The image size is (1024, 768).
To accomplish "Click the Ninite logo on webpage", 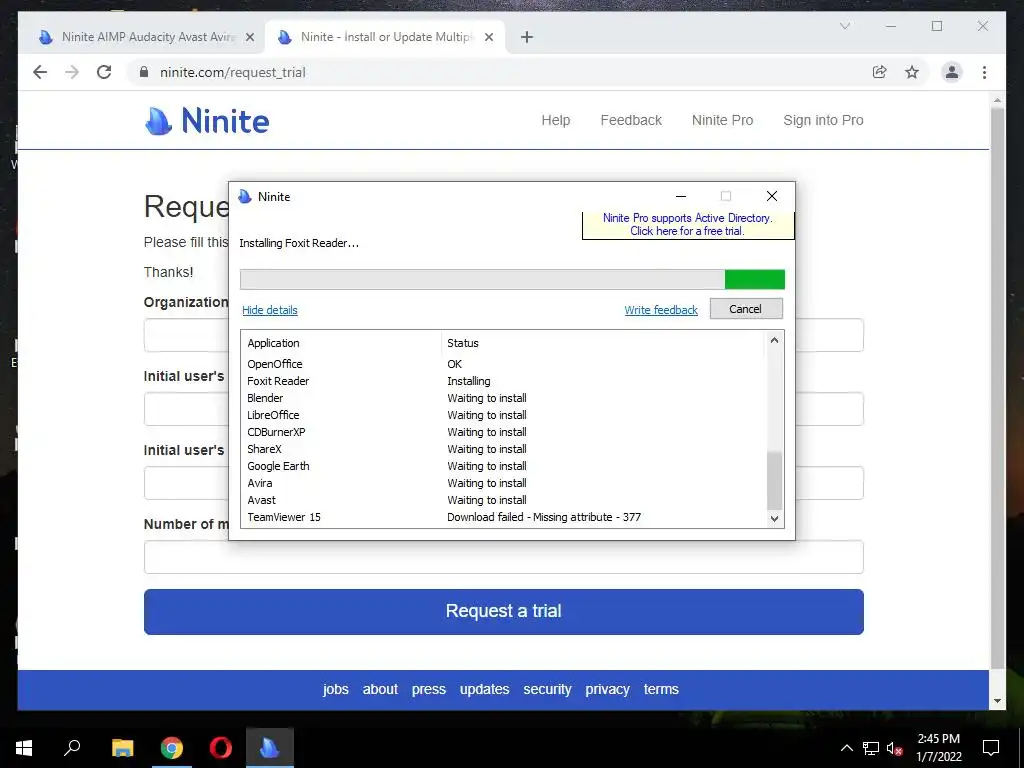I will coord(206,121).
